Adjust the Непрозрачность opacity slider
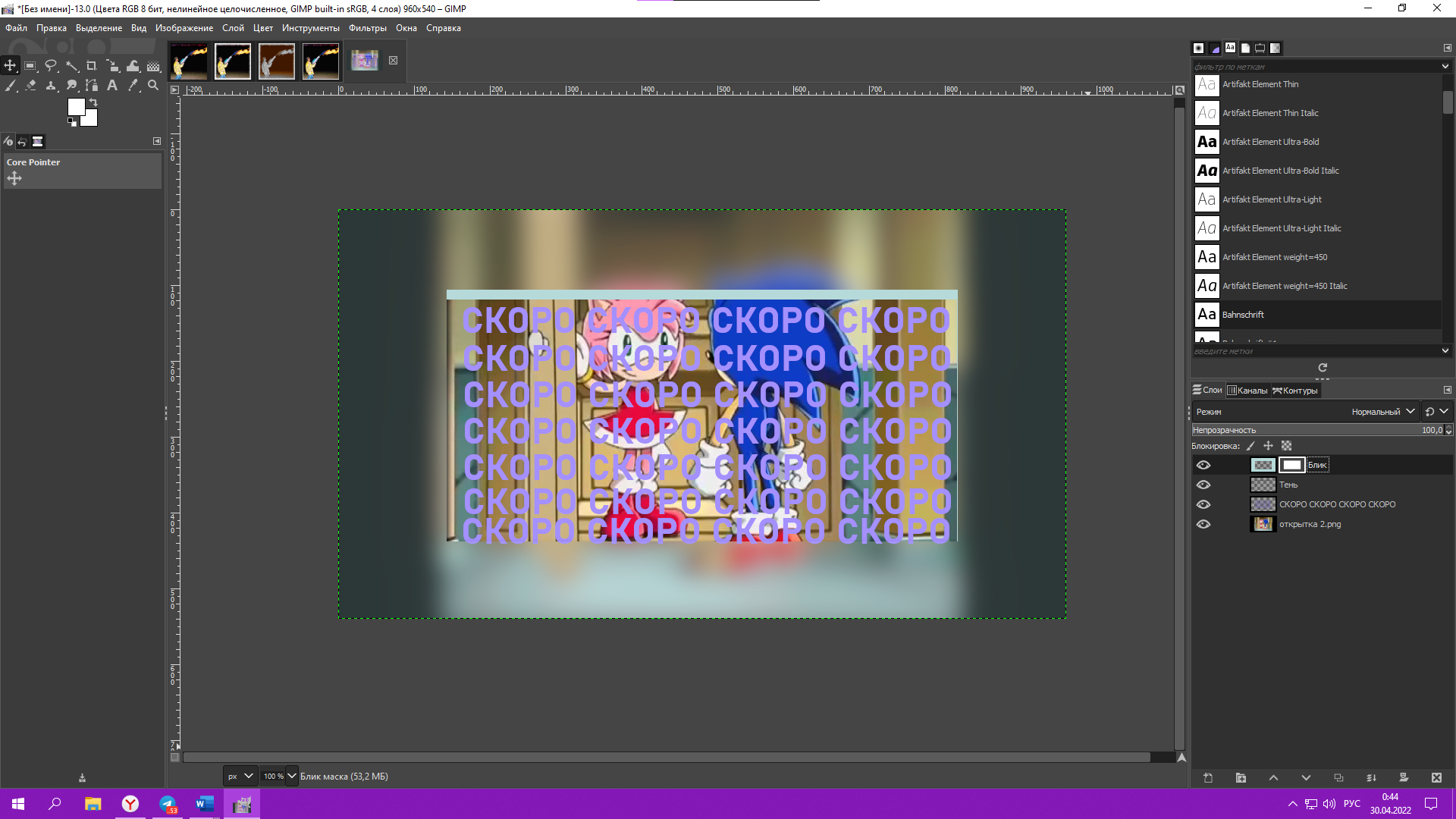 [1317, 430]
